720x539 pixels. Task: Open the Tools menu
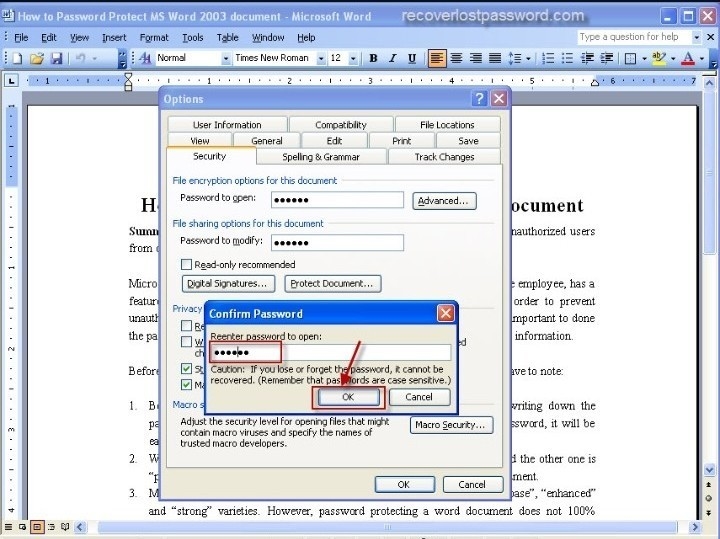(x=192, y=38)
